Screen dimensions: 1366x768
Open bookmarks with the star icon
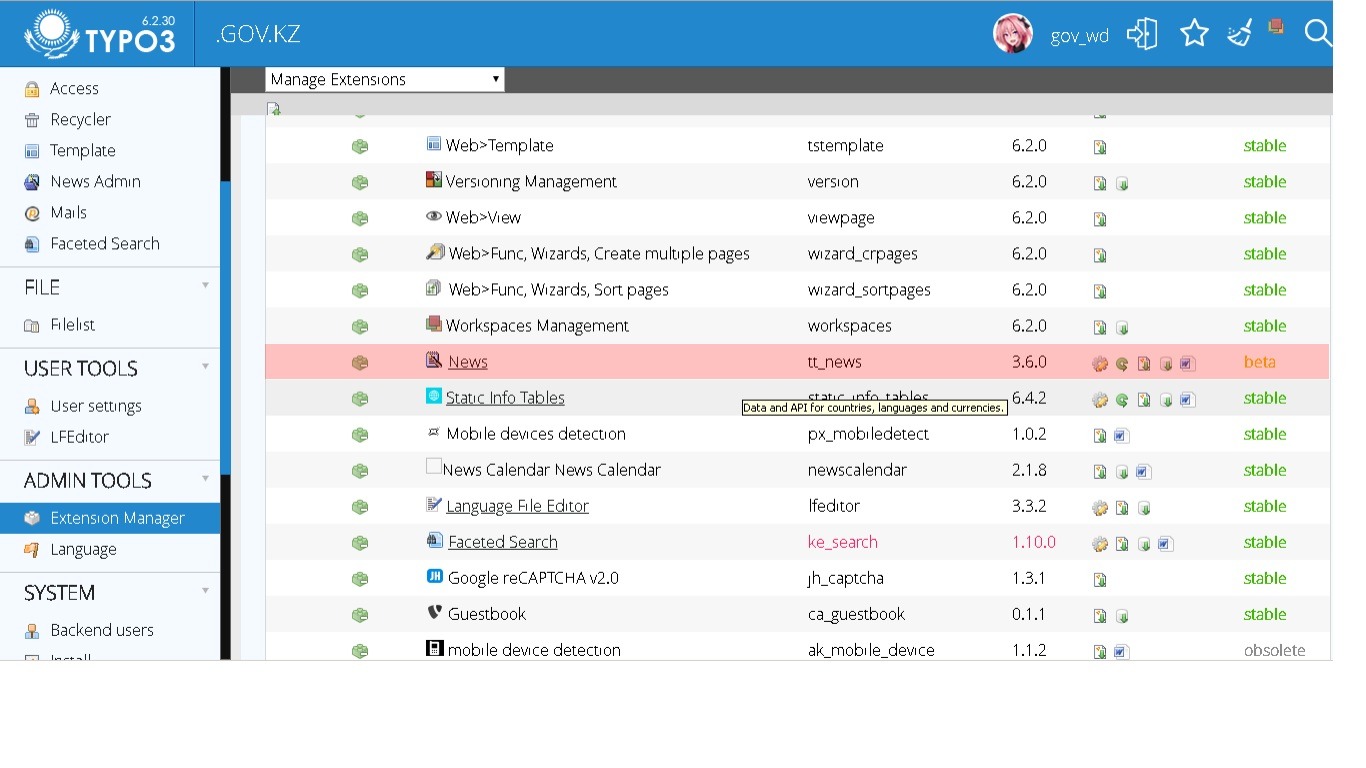(x=1195, y=34)
